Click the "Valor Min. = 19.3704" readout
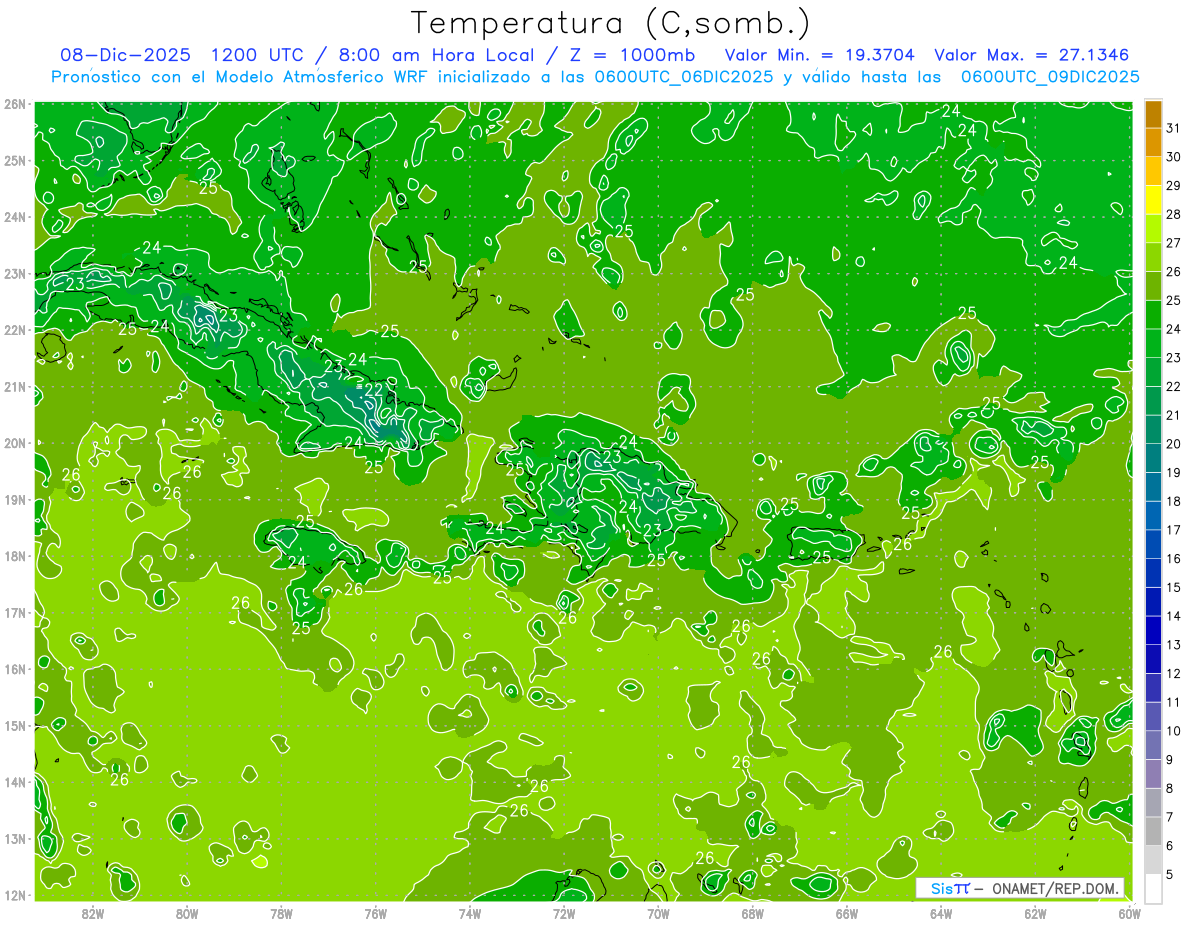Image resolution: width=1200 pixels, height=927 pixels. point(820,55)
